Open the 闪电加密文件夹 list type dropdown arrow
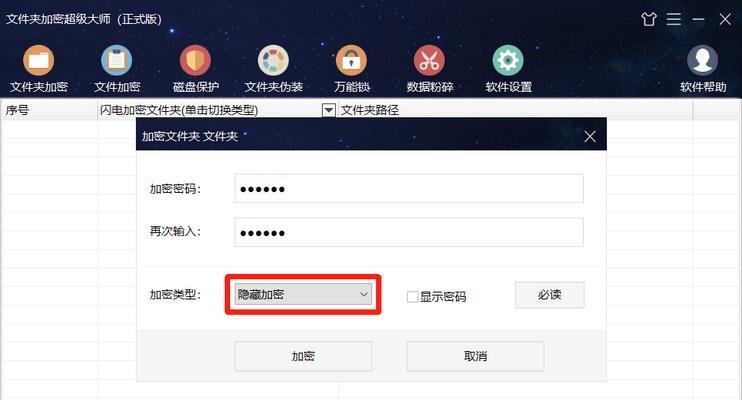 (328, 110)
